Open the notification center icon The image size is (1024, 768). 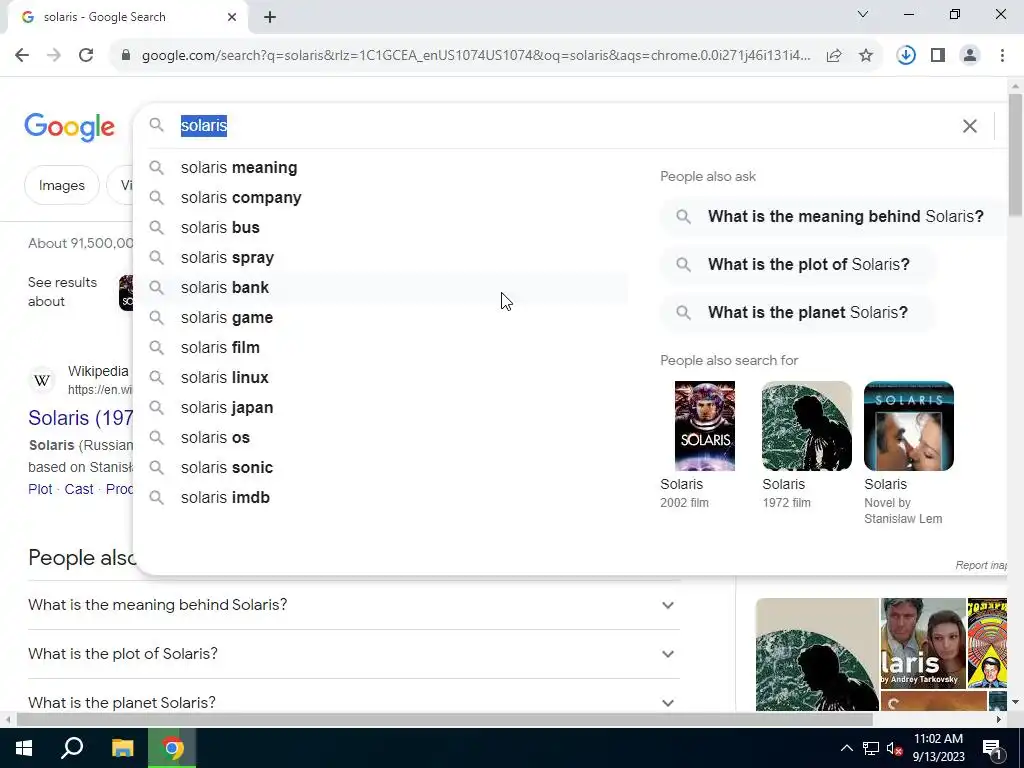pos(992,748)
